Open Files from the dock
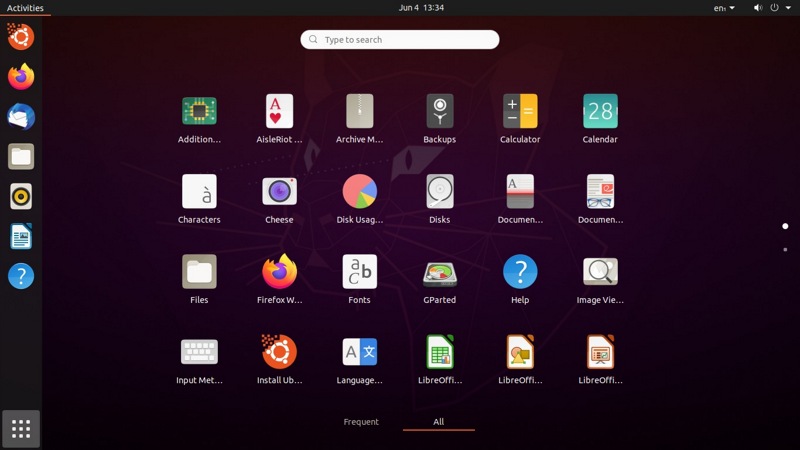This screenshot has height=450, width=800. coord(21,156)
